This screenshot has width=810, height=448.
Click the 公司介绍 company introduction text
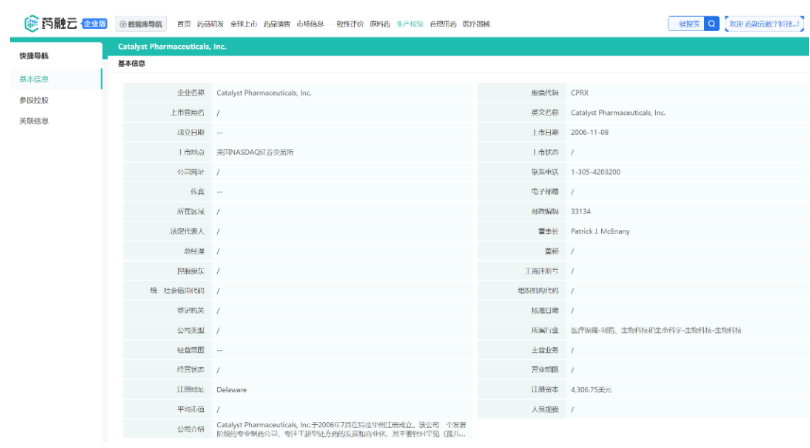pyautogui.click(x=341, y=429)
